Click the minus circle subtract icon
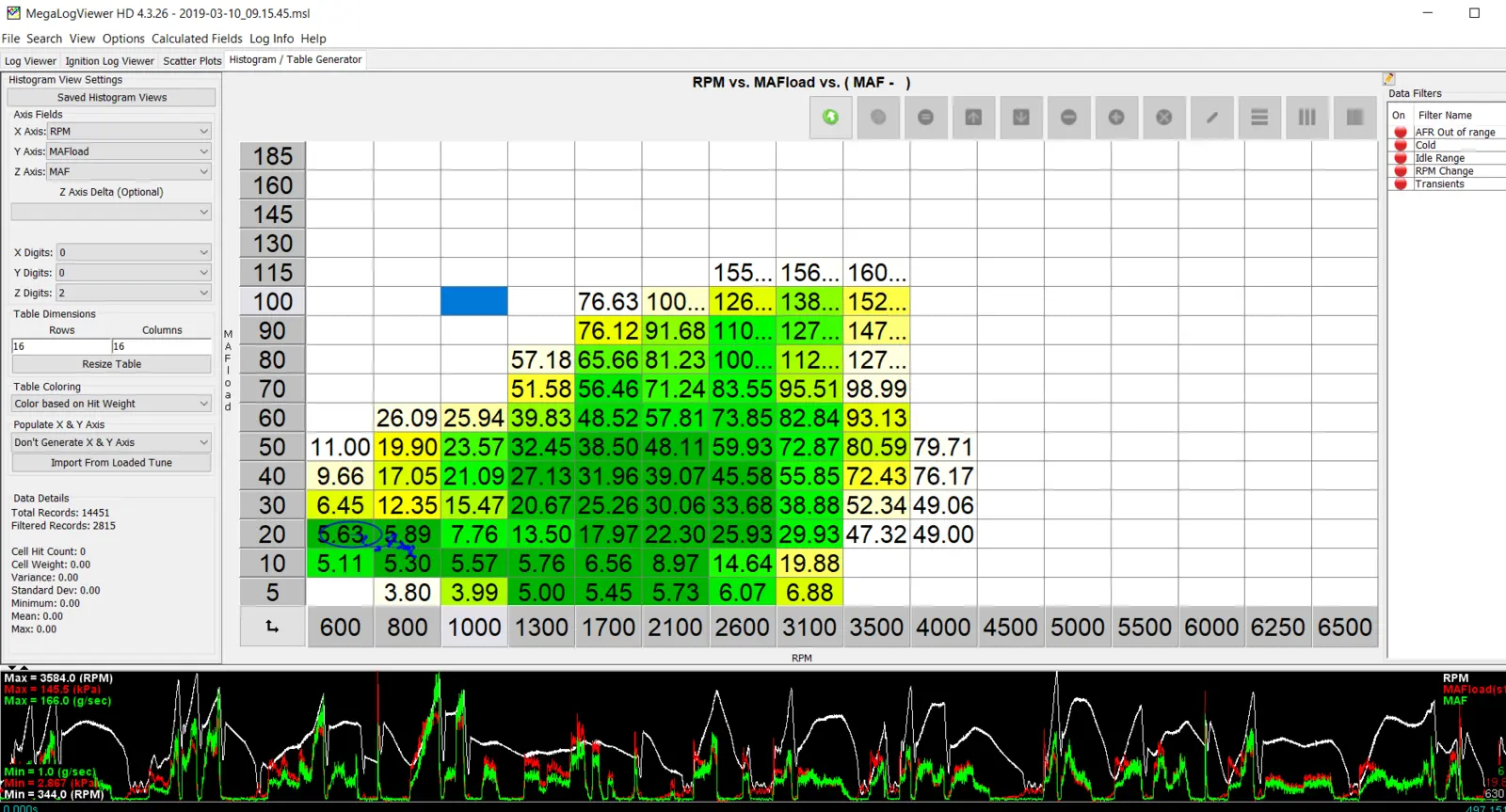This screenshot has width=1506, height=812. tap(1068, 117)
